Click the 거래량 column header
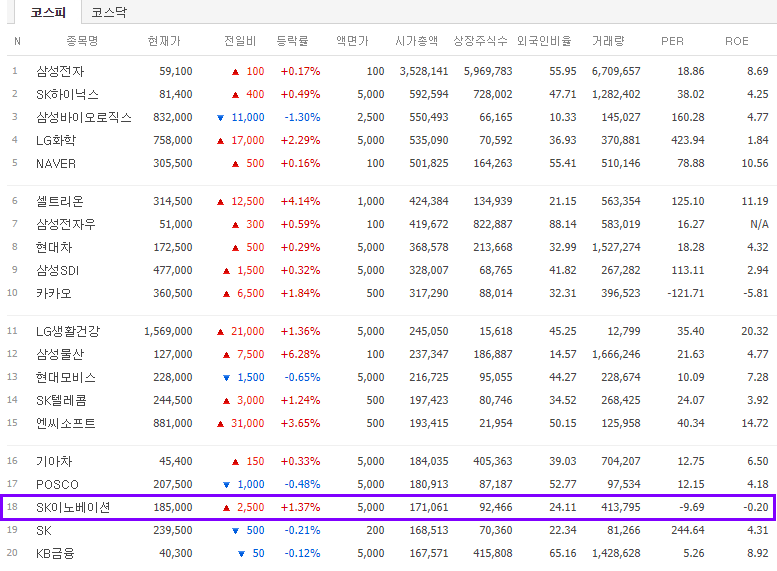Image resolution: width=777 pixels, height=571 pixels. point(608,41)
